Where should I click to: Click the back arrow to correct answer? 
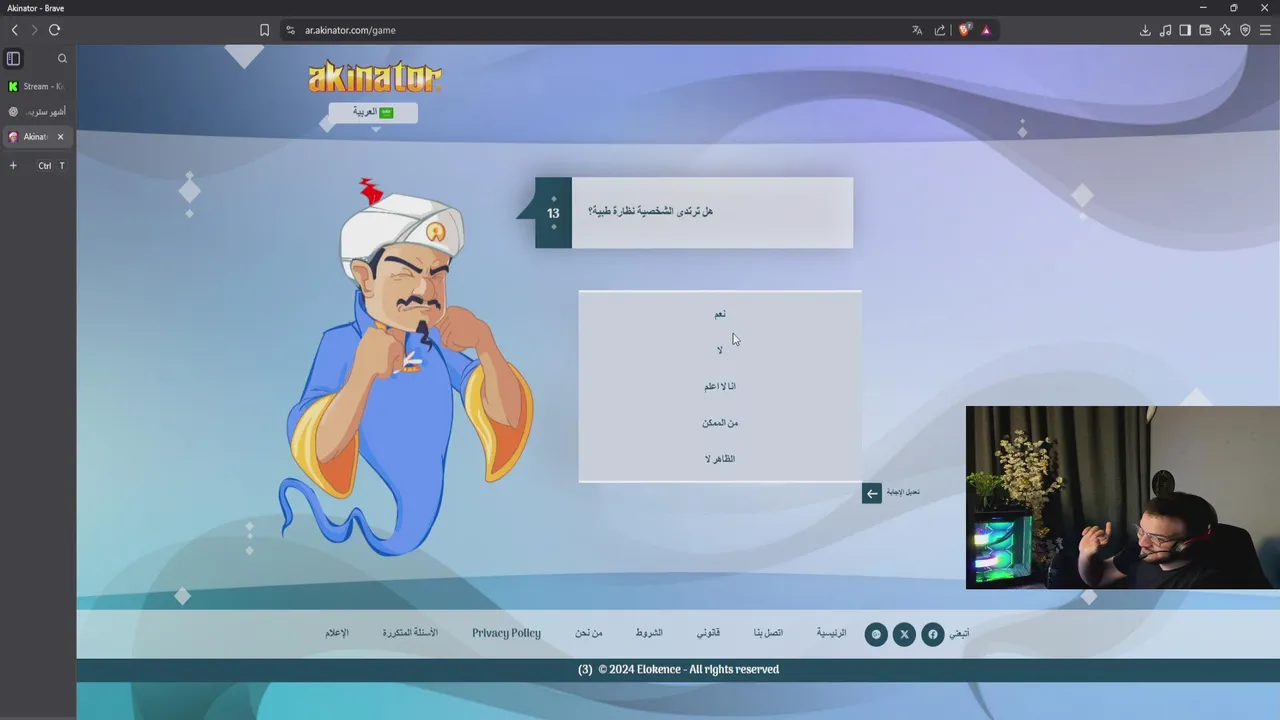872,493
